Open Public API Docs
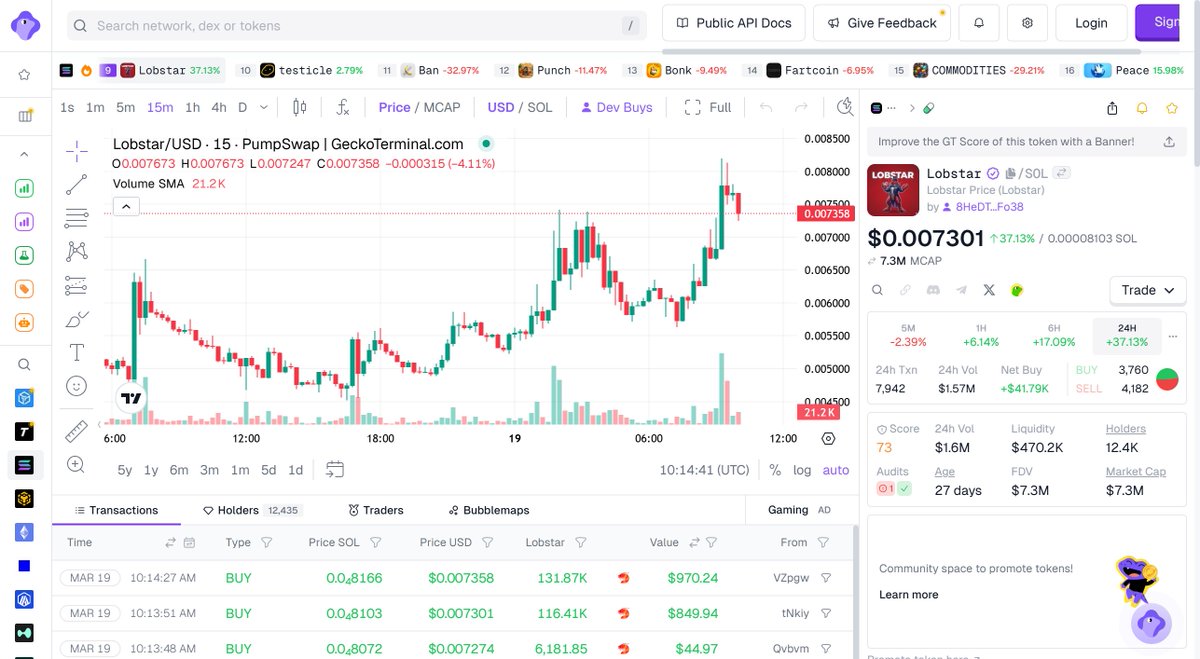 click(734, 23)
